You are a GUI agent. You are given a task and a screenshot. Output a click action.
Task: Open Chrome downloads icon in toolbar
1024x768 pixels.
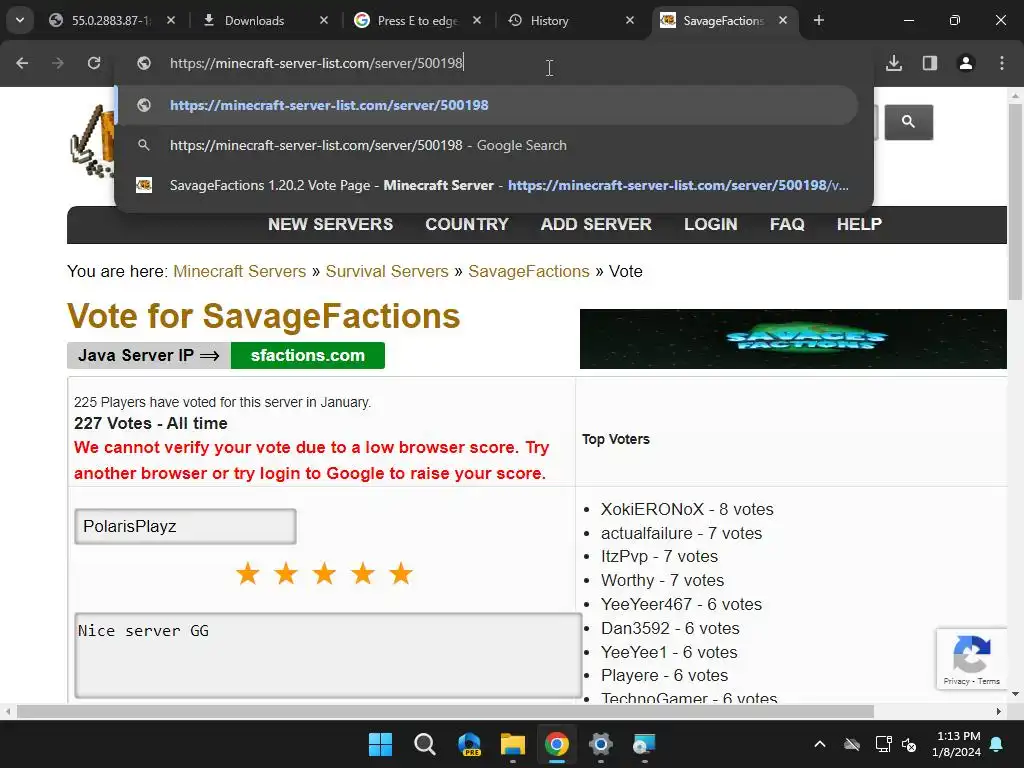pyautogui.click(x=894, y=63)
